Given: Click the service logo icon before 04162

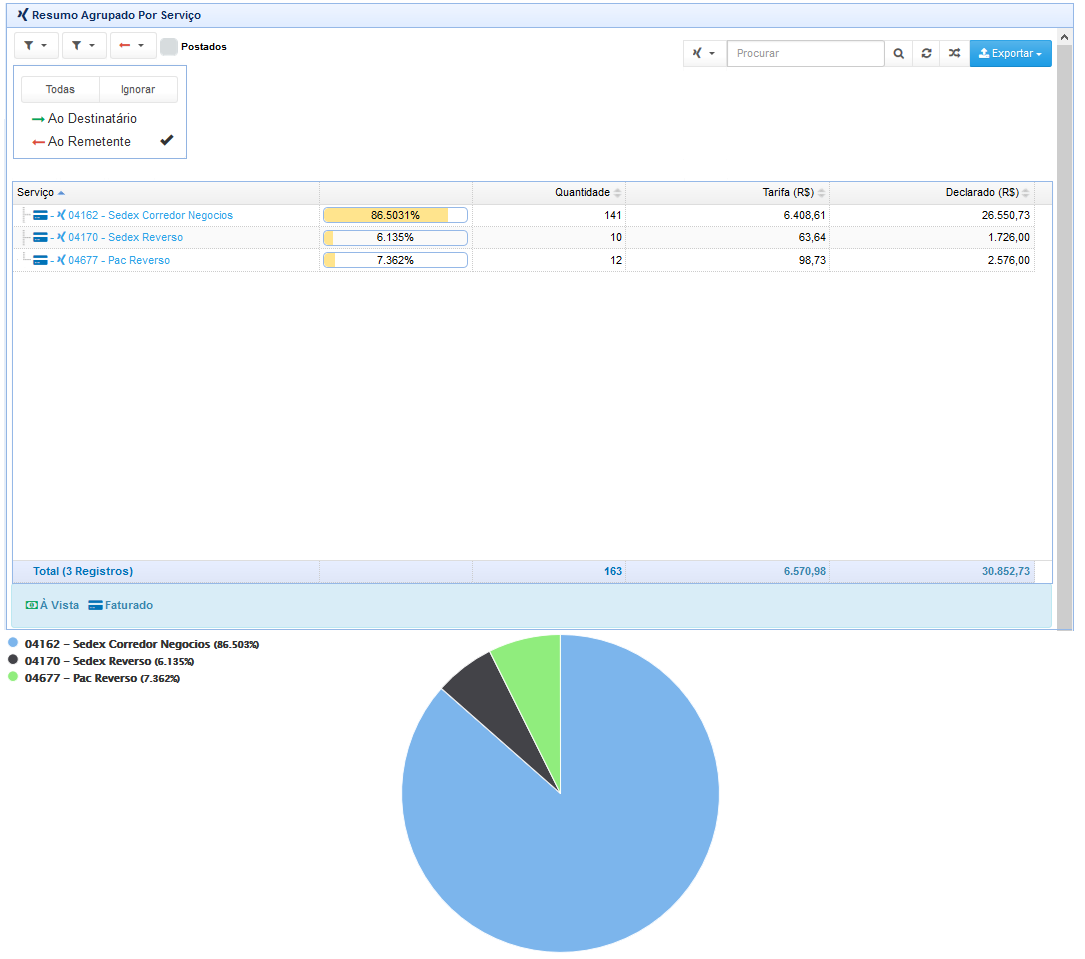Looking at the screenshot, I should tap(61, 215).
